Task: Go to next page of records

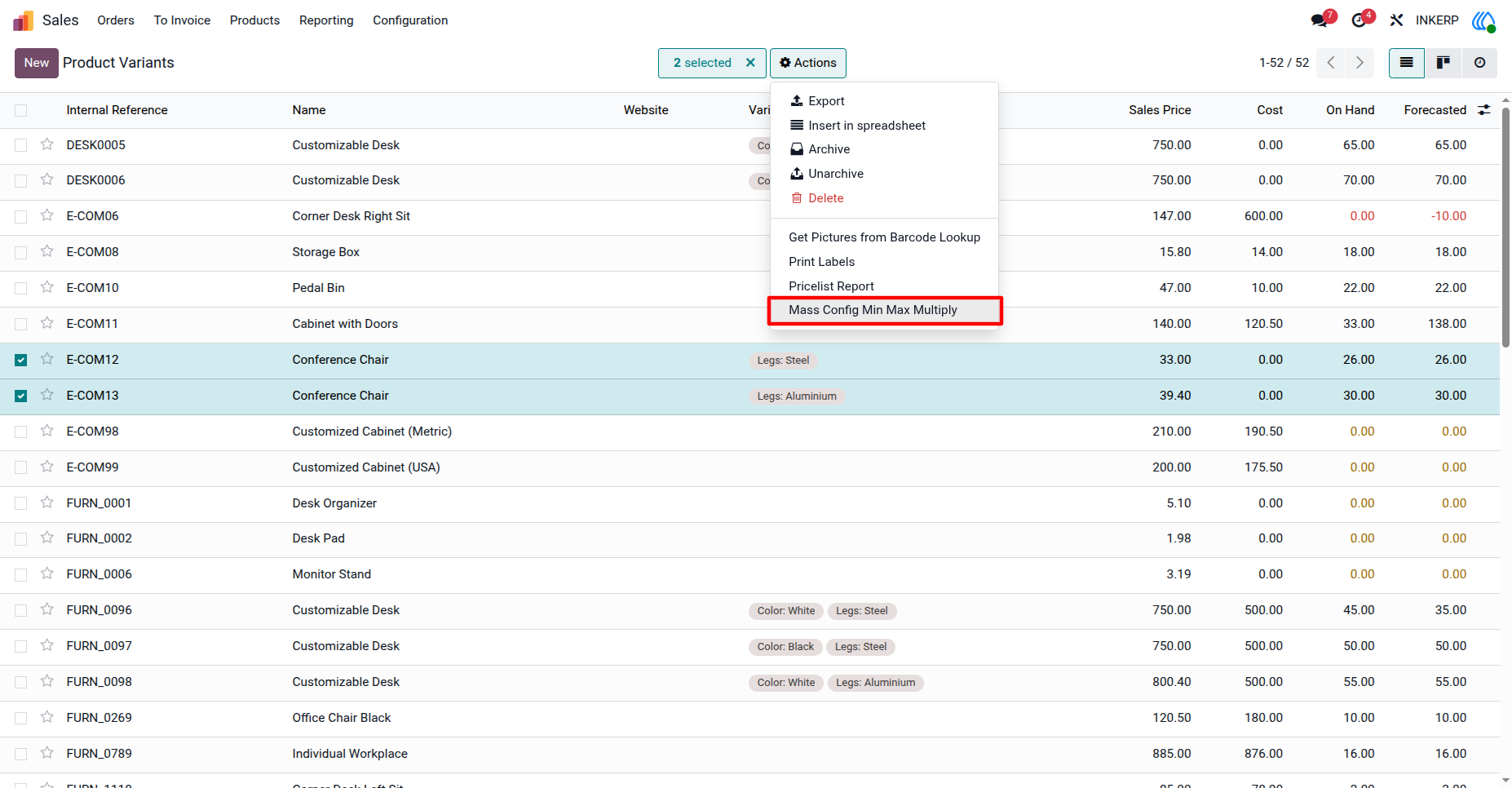Action: [1359, 63]
